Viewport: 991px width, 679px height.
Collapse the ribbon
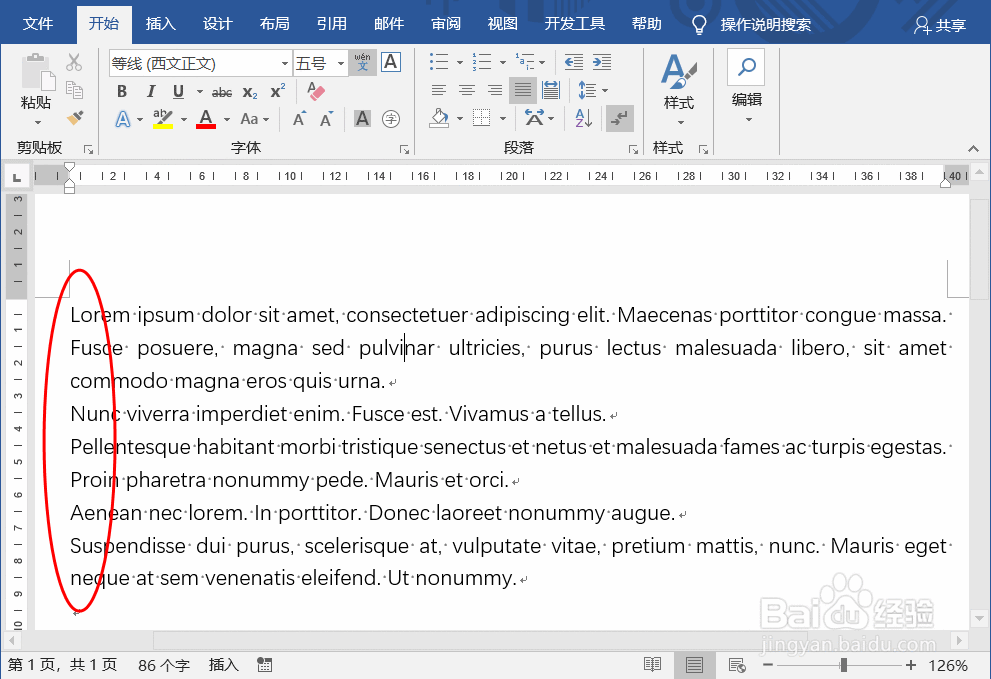click(x=973, y=149)
